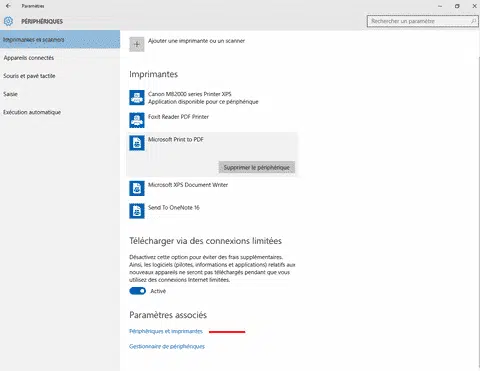
Task: Choose the Send To OneNote 16 icon
Action: pyautogui.click(x=137, y=211)
